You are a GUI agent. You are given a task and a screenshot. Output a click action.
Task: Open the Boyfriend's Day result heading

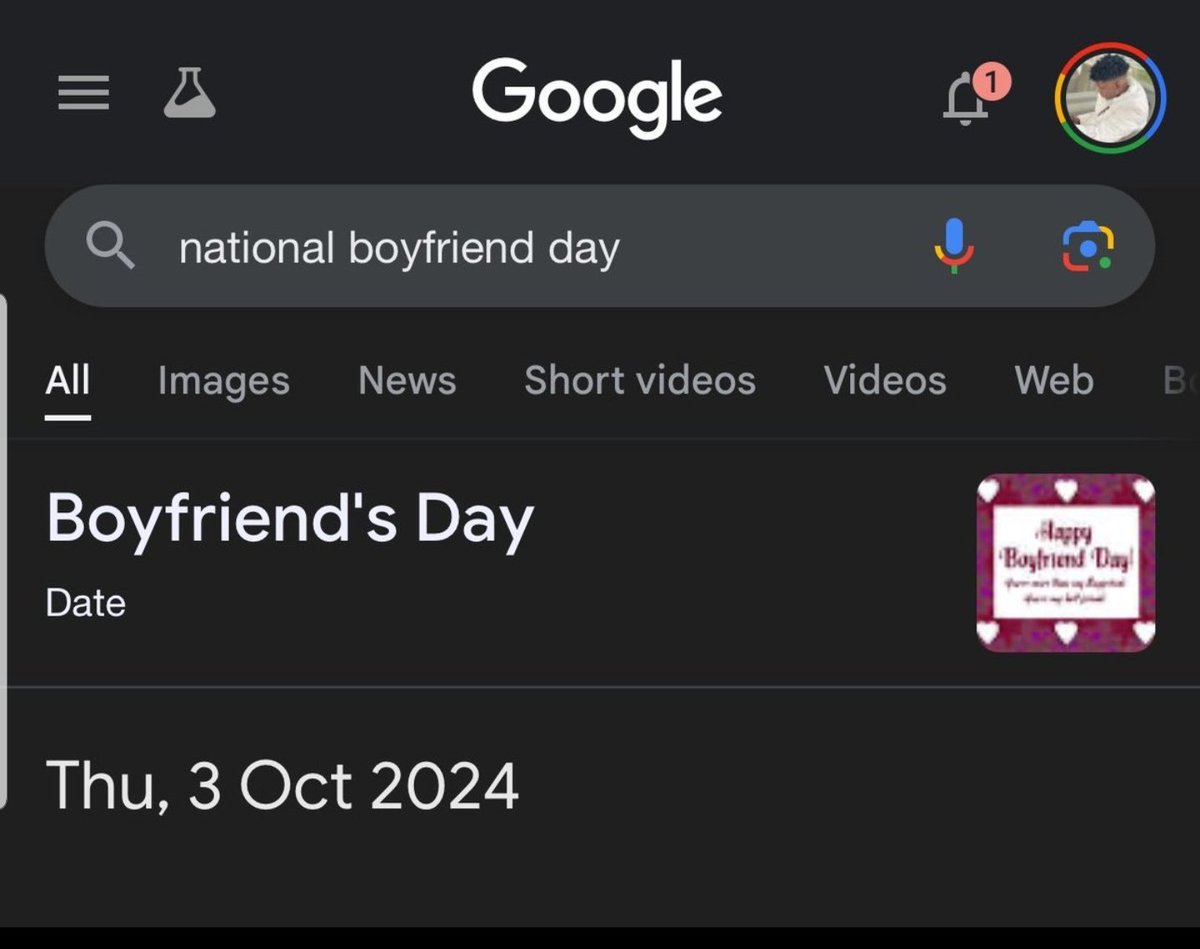[290, 517]
